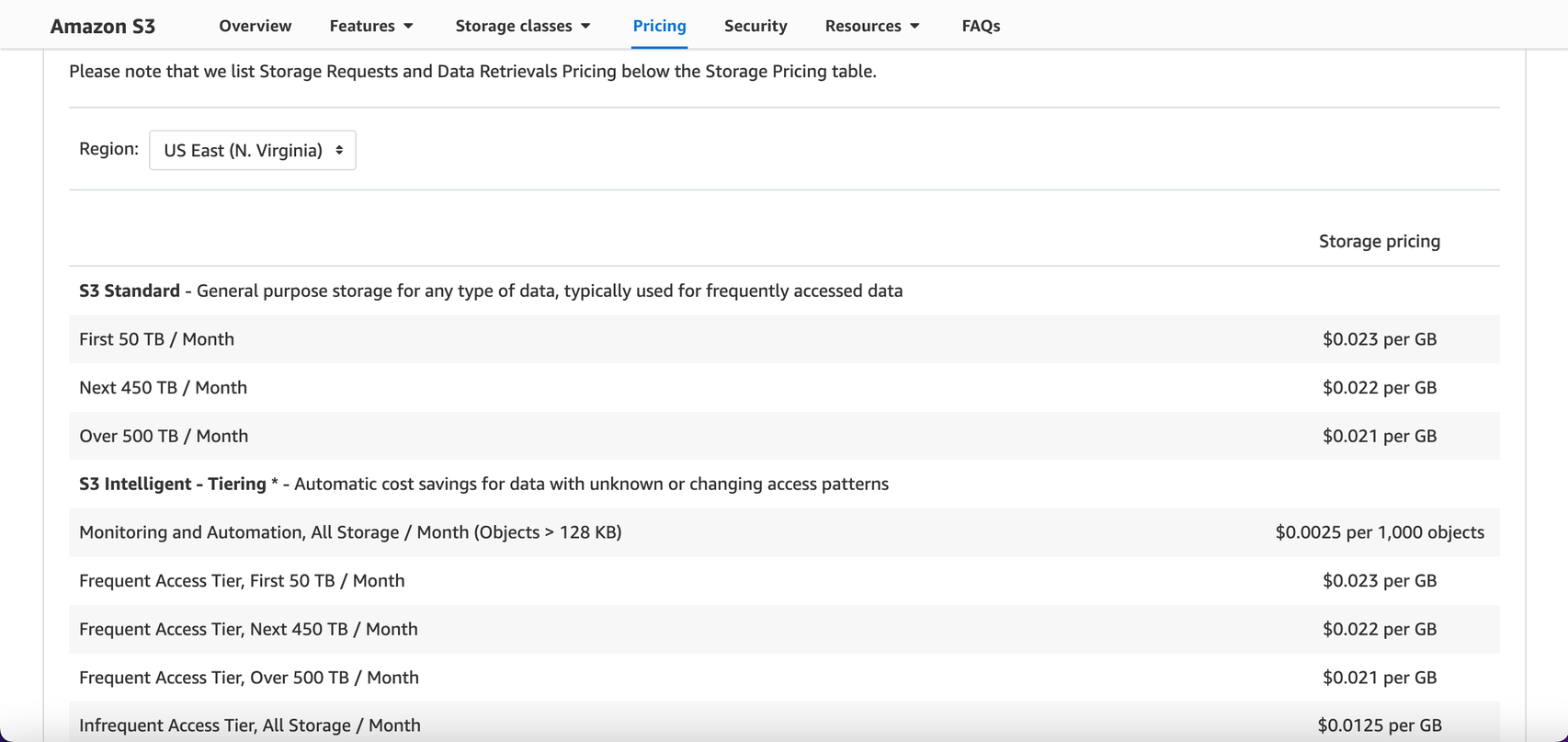Open the FAQs tab

click(x=981, y=26)
